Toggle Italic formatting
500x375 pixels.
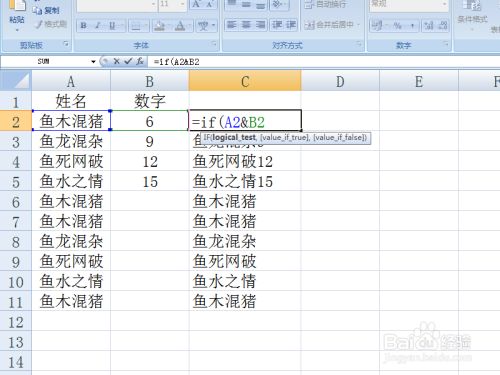(x=98, y=25)
